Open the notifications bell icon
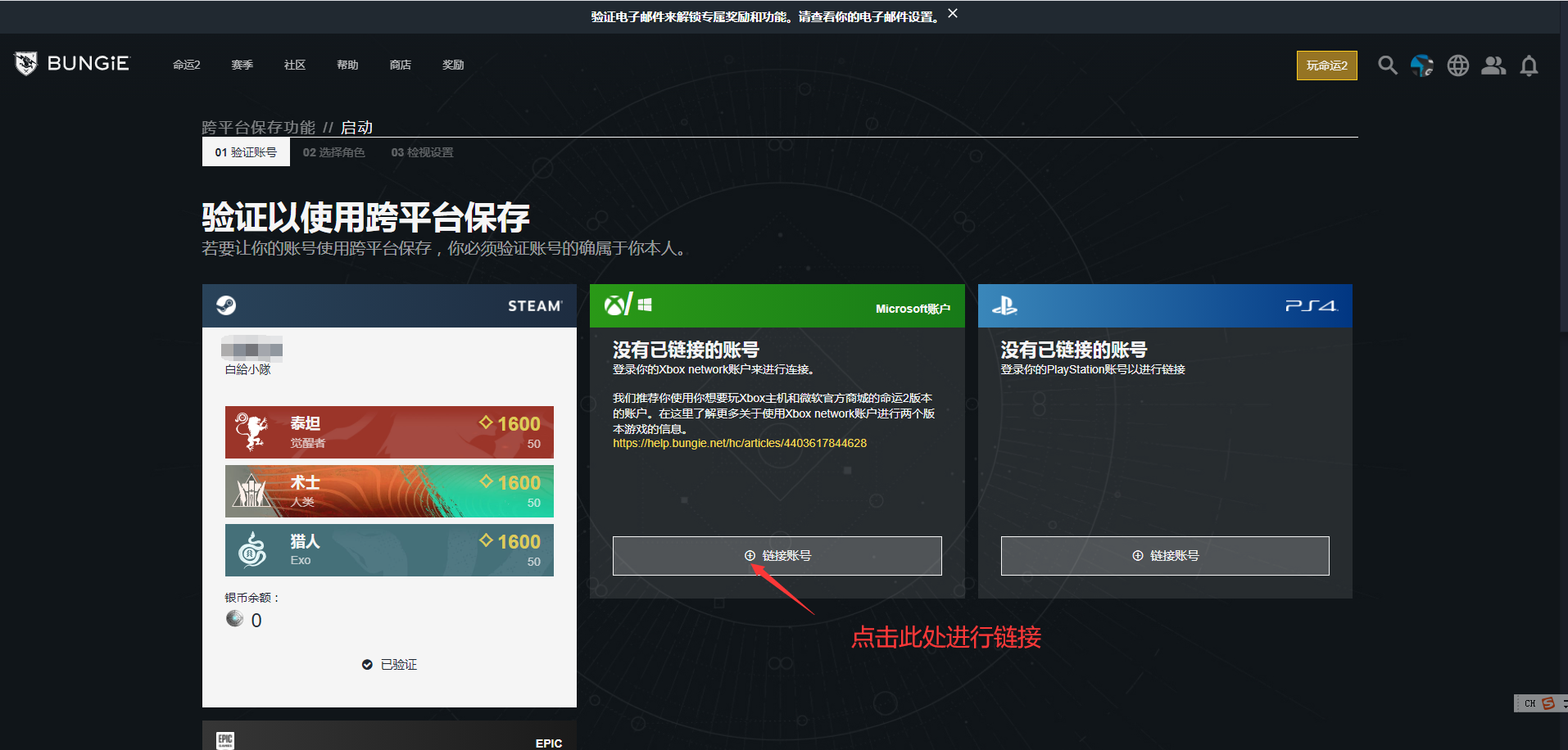The height and width of the screenshot is (750, 1568). pos(1528,66)
